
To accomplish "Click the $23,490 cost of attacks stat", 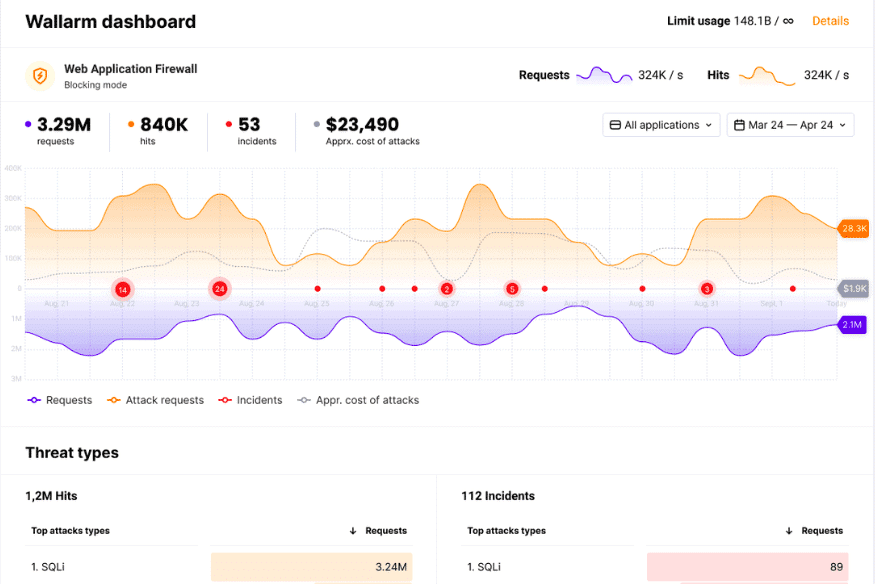I will point(367,131).
